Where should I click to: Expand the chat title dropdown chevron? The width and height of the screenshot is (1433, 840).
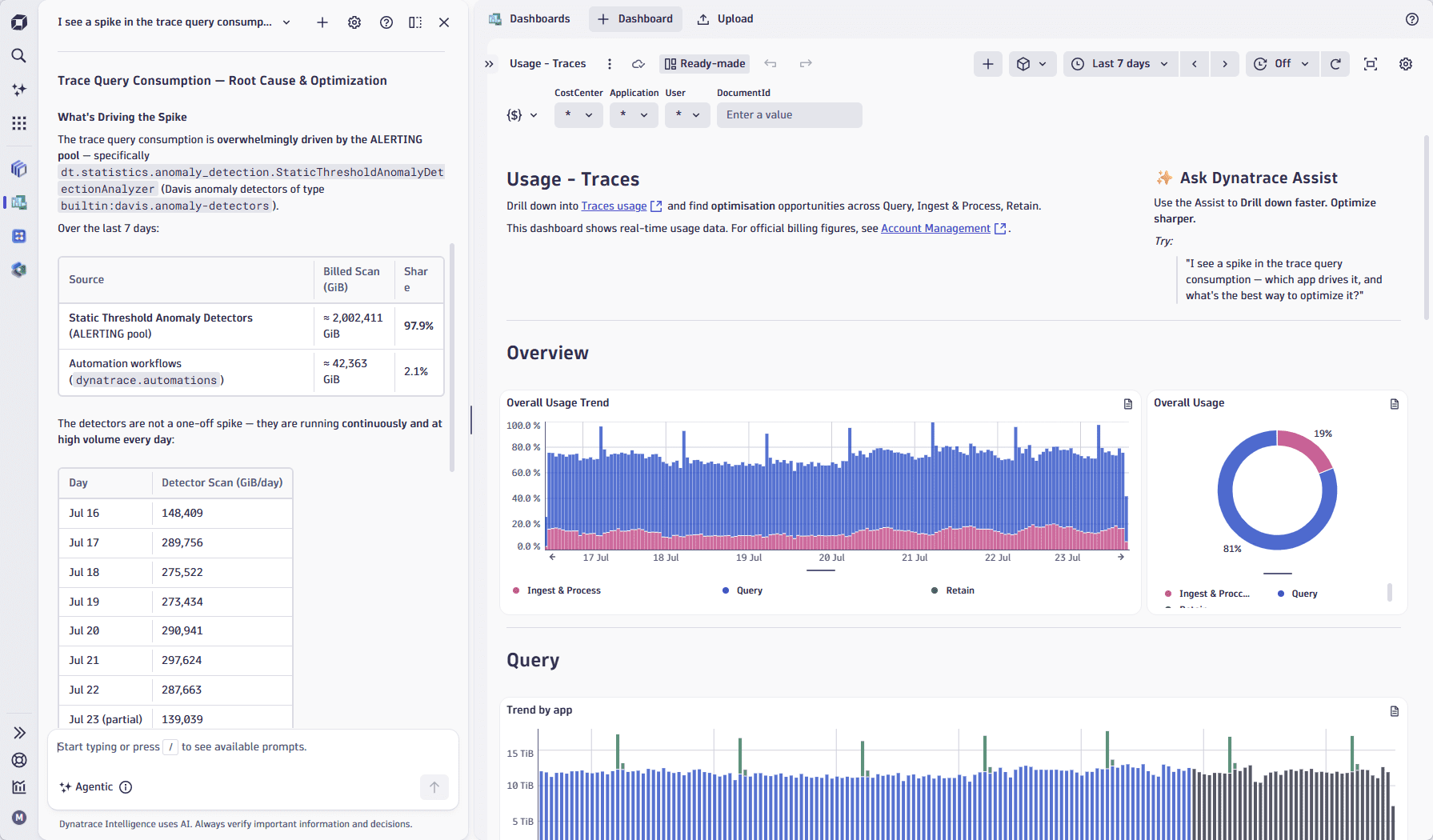(287, 22)
